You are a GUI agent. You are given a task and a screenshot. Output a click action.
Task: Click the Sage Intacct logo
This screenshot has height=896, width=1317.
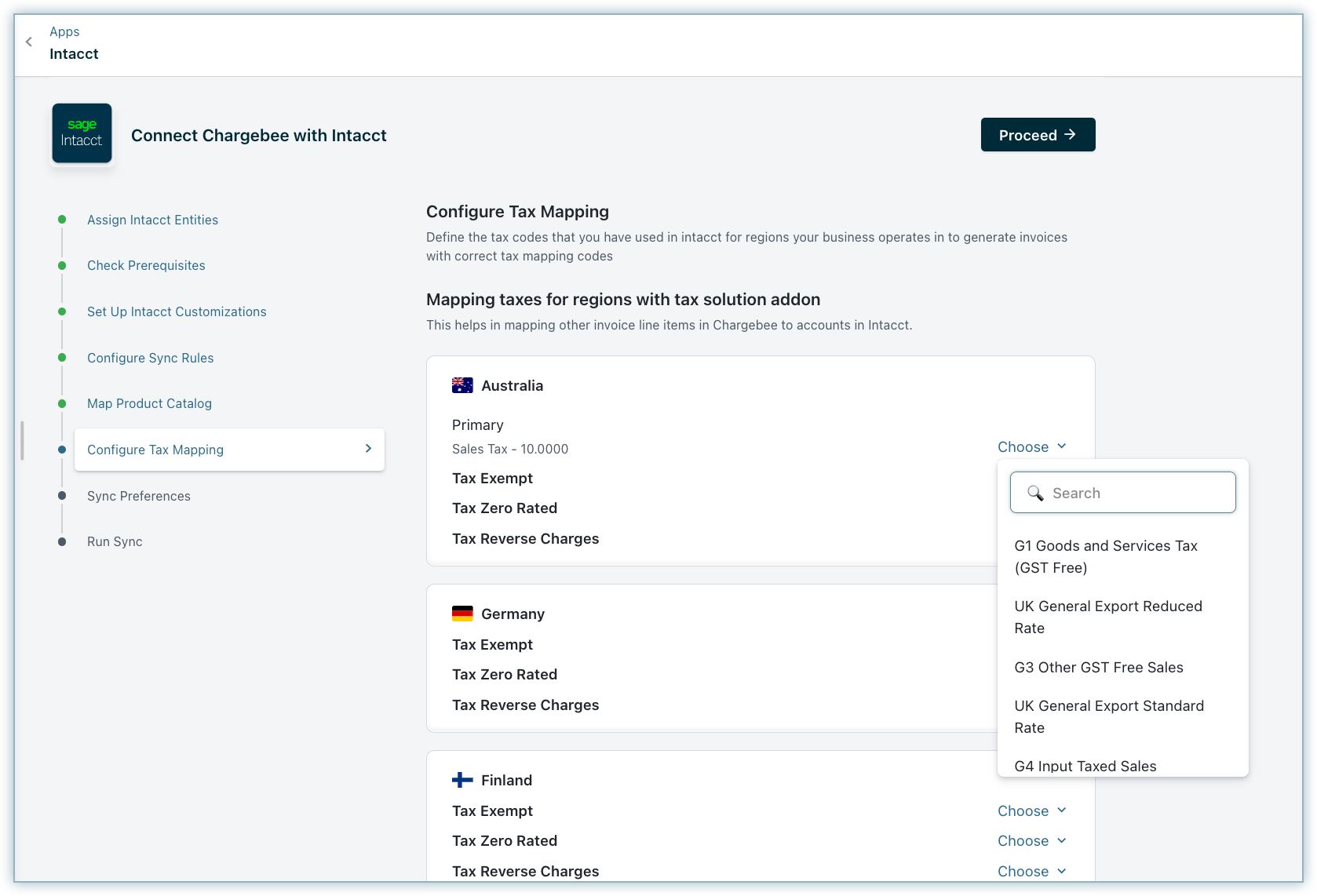point(82,133)
